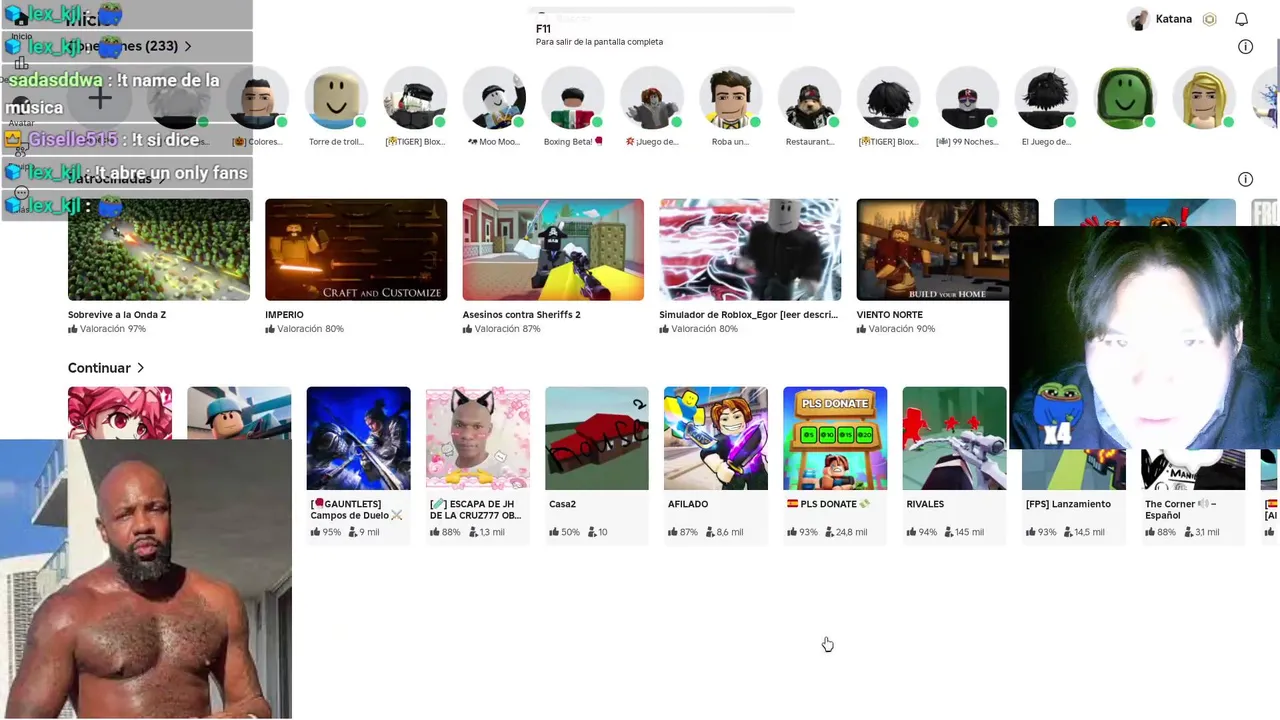Click the Sobrevive a la Onda Z title
Screen dimensions: 1280x720
tap(117, 315)
